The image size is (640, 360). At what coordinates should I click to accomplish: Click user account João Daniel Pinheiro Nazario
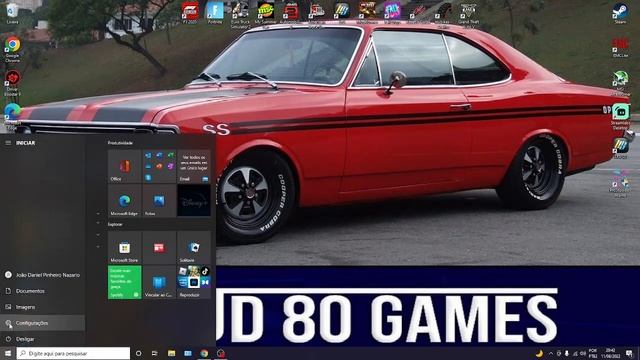click(42, 275)
